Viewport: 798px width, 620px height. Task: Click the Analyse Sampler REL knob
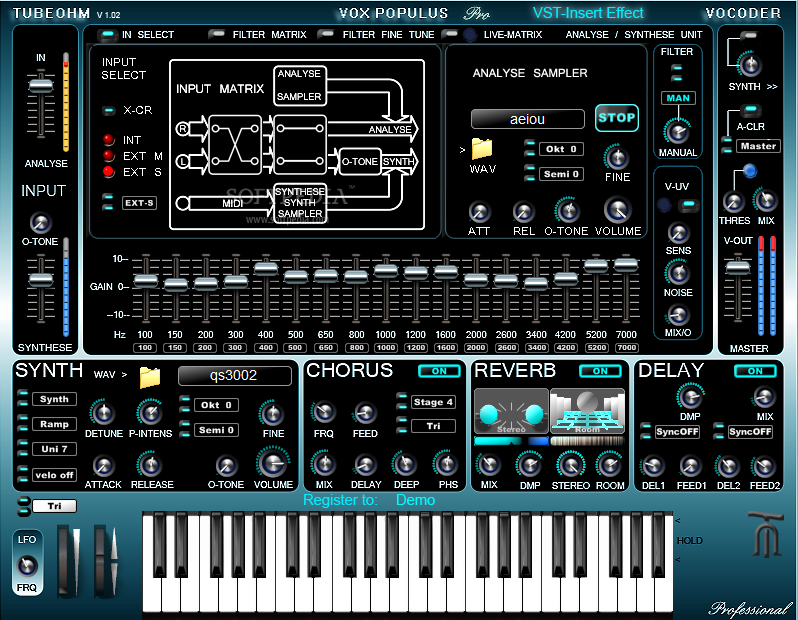[x=523, y=212]
